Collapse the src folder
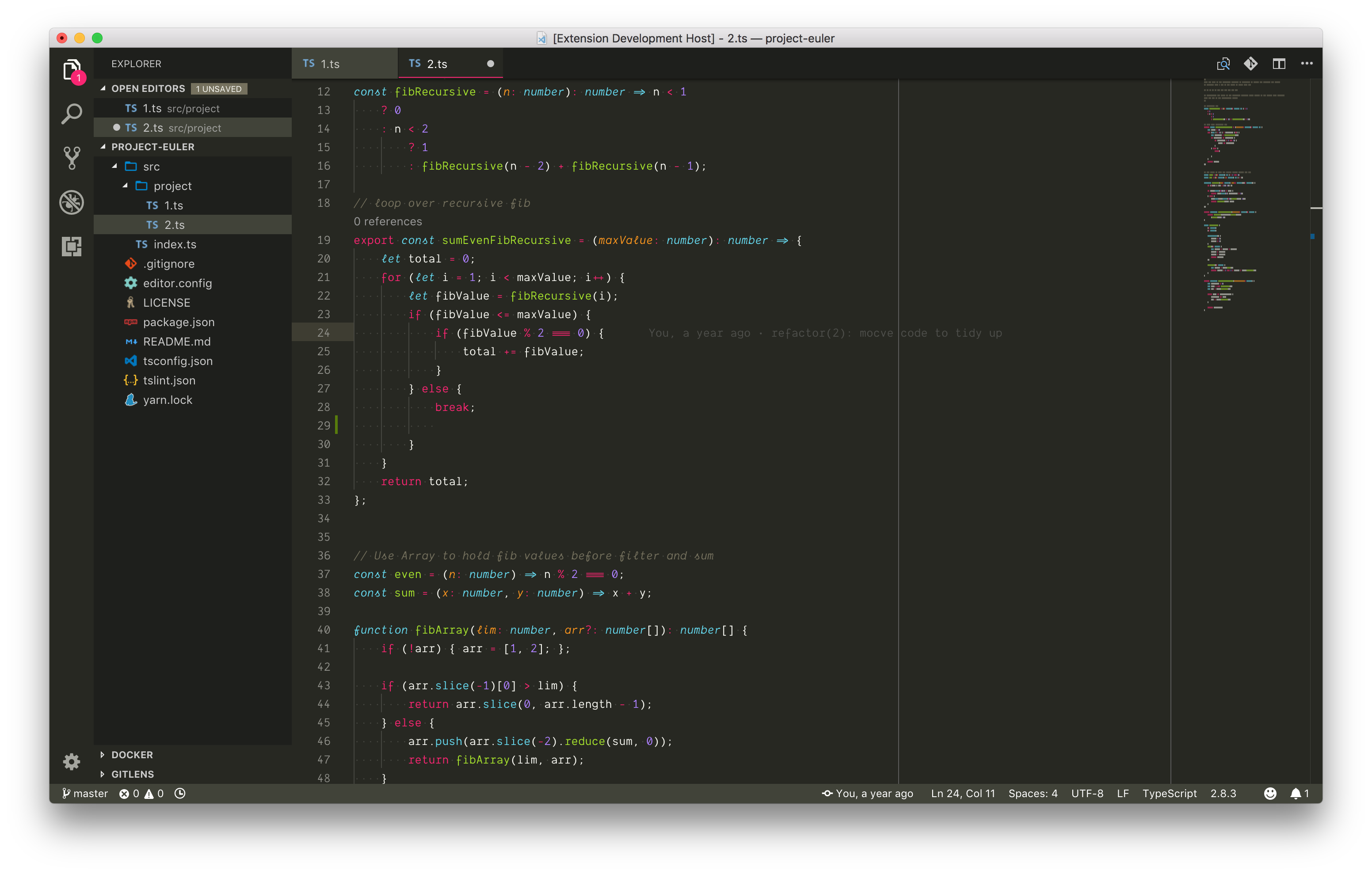 click(114, 167)
